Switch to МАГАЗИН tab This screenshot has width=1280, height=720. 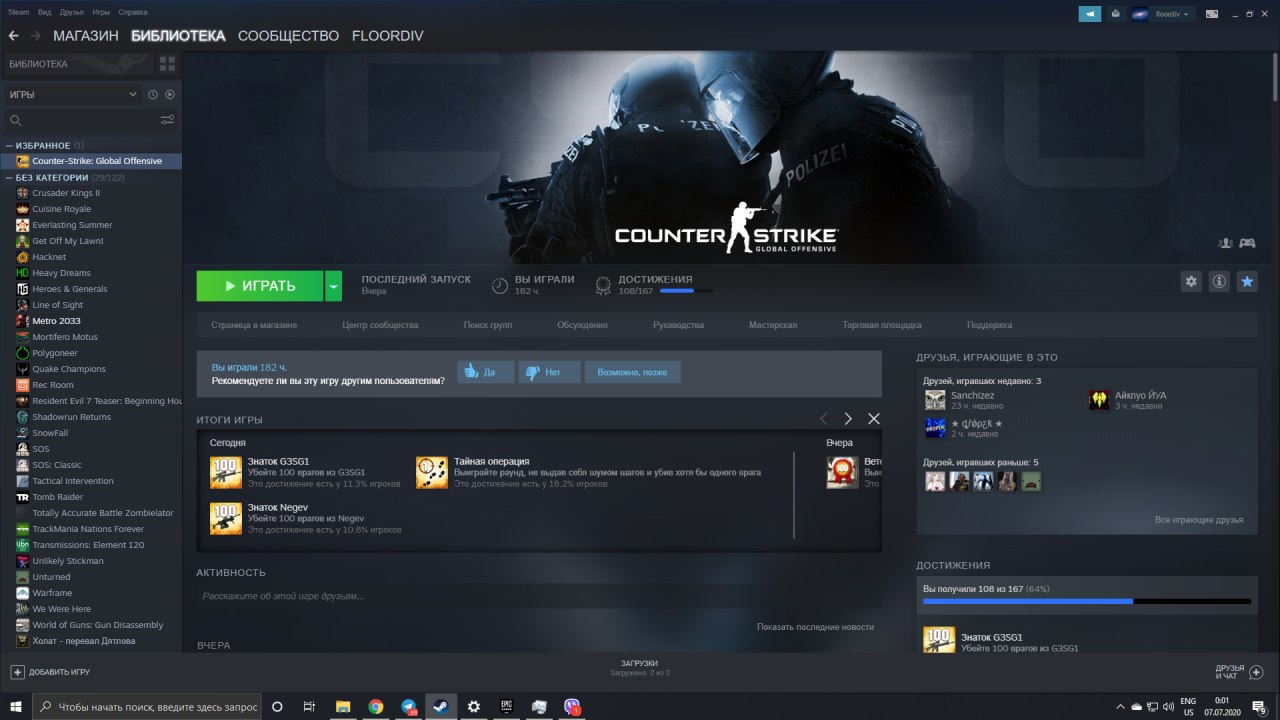86,36
